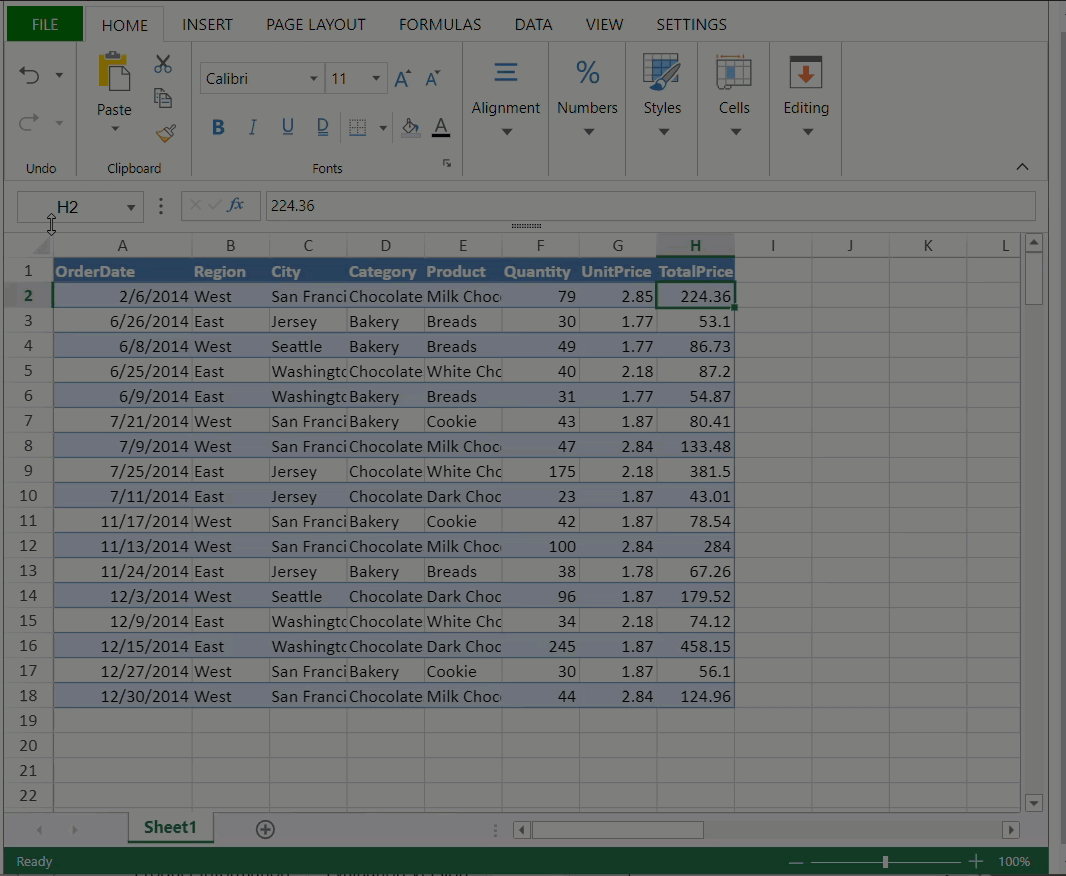Toggle Underline formatting

[x=288, y=127]
